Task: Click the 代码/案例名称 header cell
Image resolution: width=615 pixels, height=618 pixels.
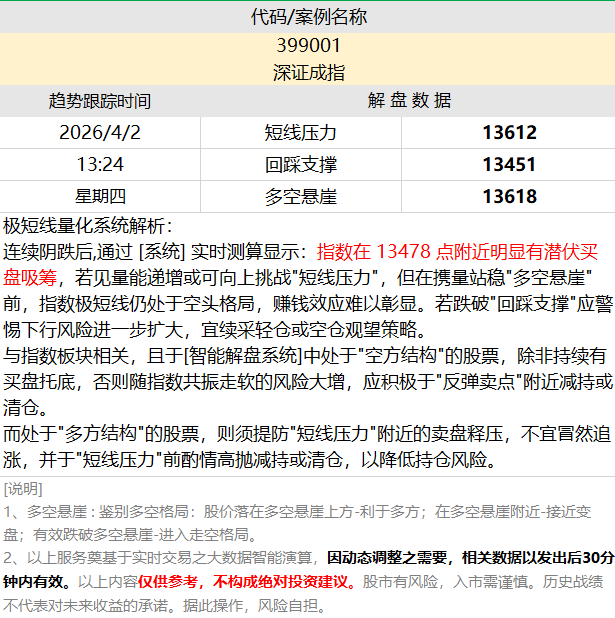Action: pyautogui.click(x=308, y=17)
